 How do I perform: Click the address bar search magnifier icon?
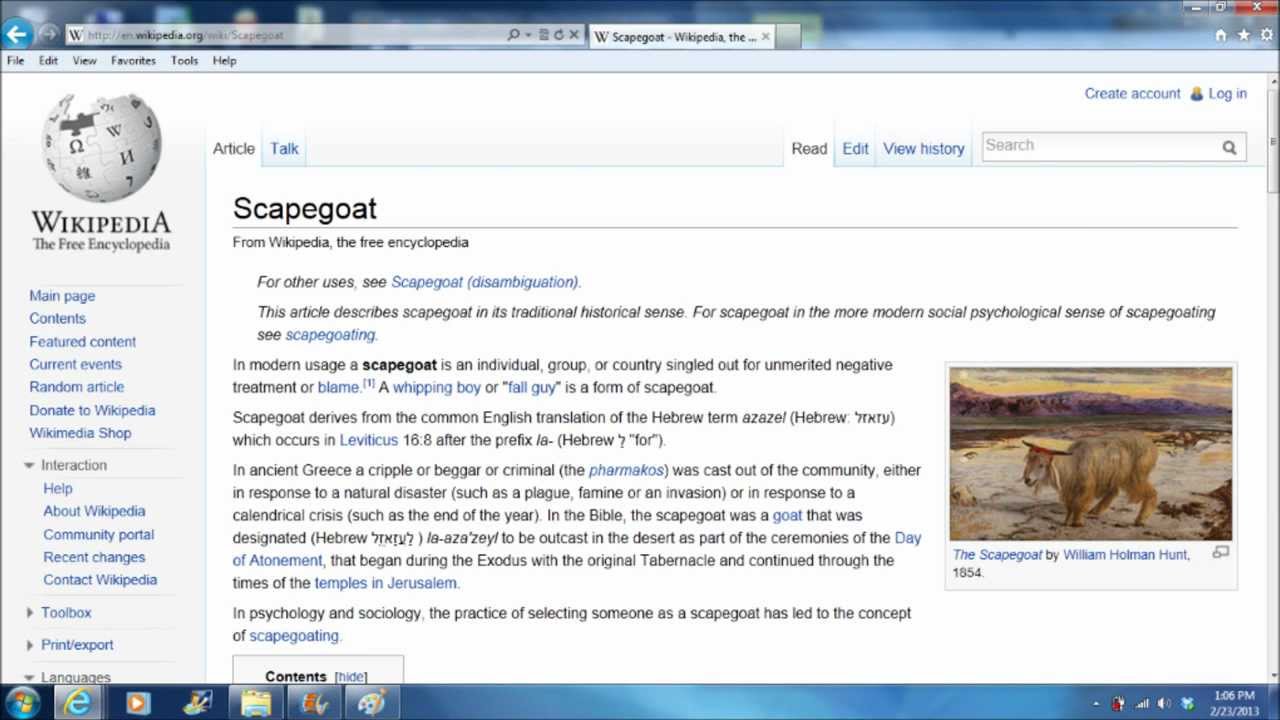coord(514,35)
